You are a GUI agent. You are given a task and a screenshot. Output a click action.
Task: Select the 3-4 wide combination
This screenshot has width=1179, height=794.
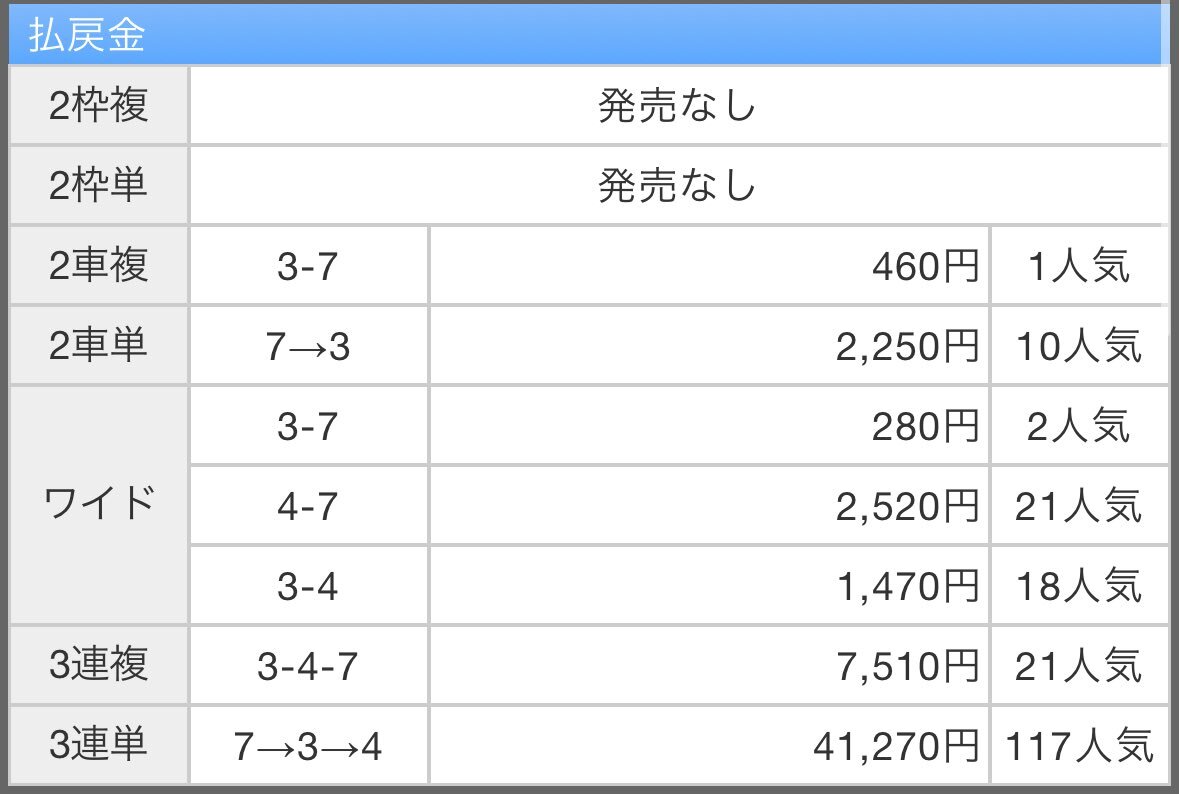(308, 586)
